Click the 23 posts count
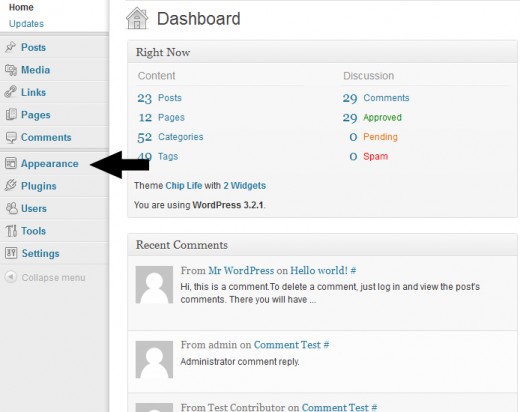This screenshot has height=412, width=520. 144,98
